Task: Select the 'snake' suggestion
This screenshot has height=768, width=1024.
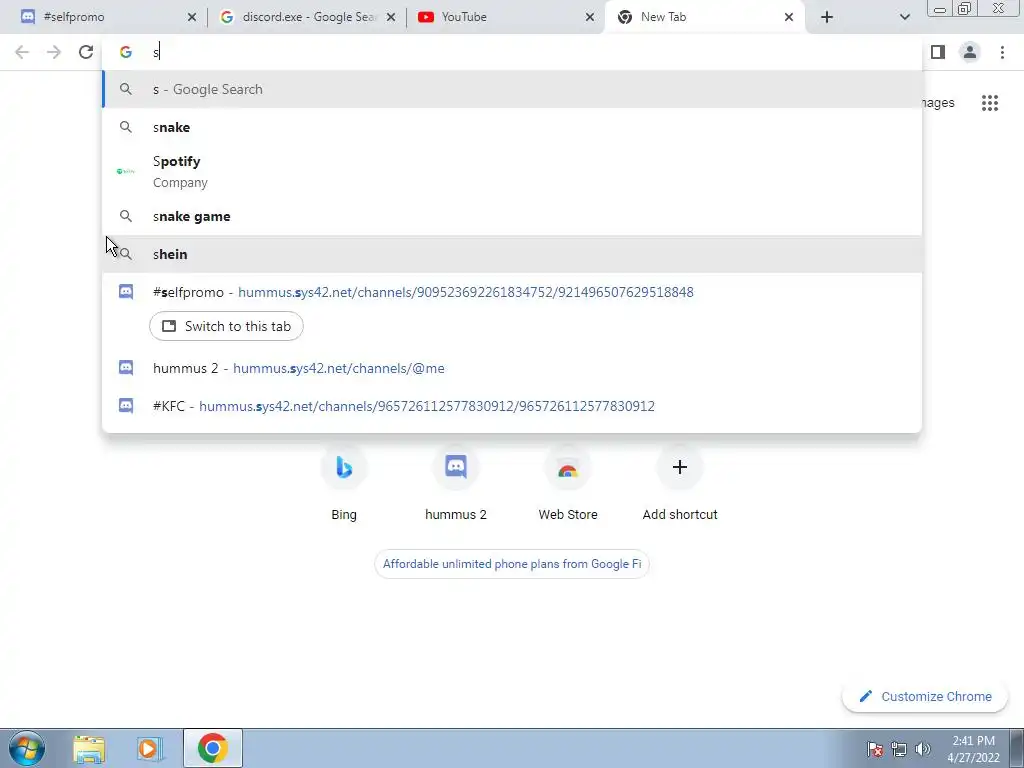Action: point(512,127)
